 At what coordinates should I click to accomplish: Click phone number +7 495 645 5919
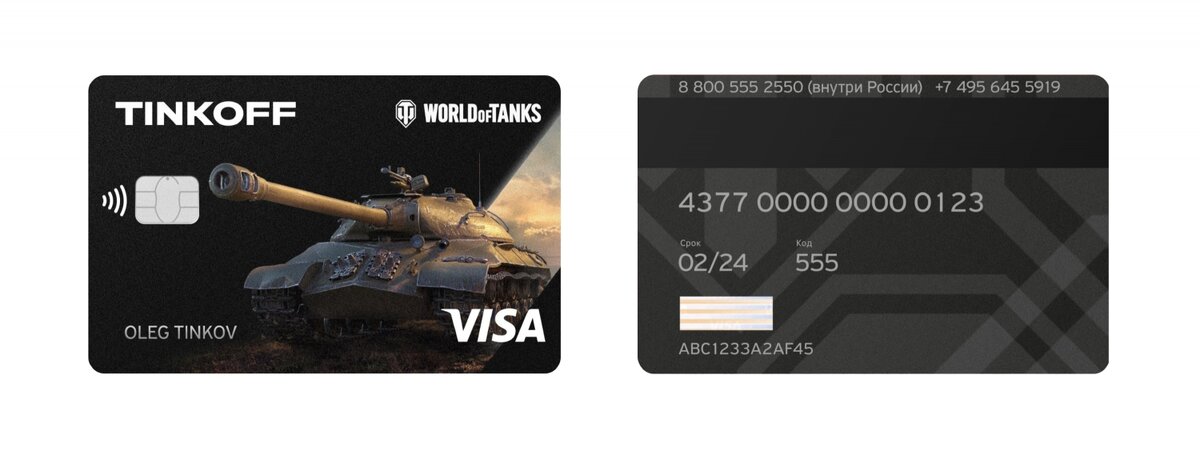click(x=997, y=87)
